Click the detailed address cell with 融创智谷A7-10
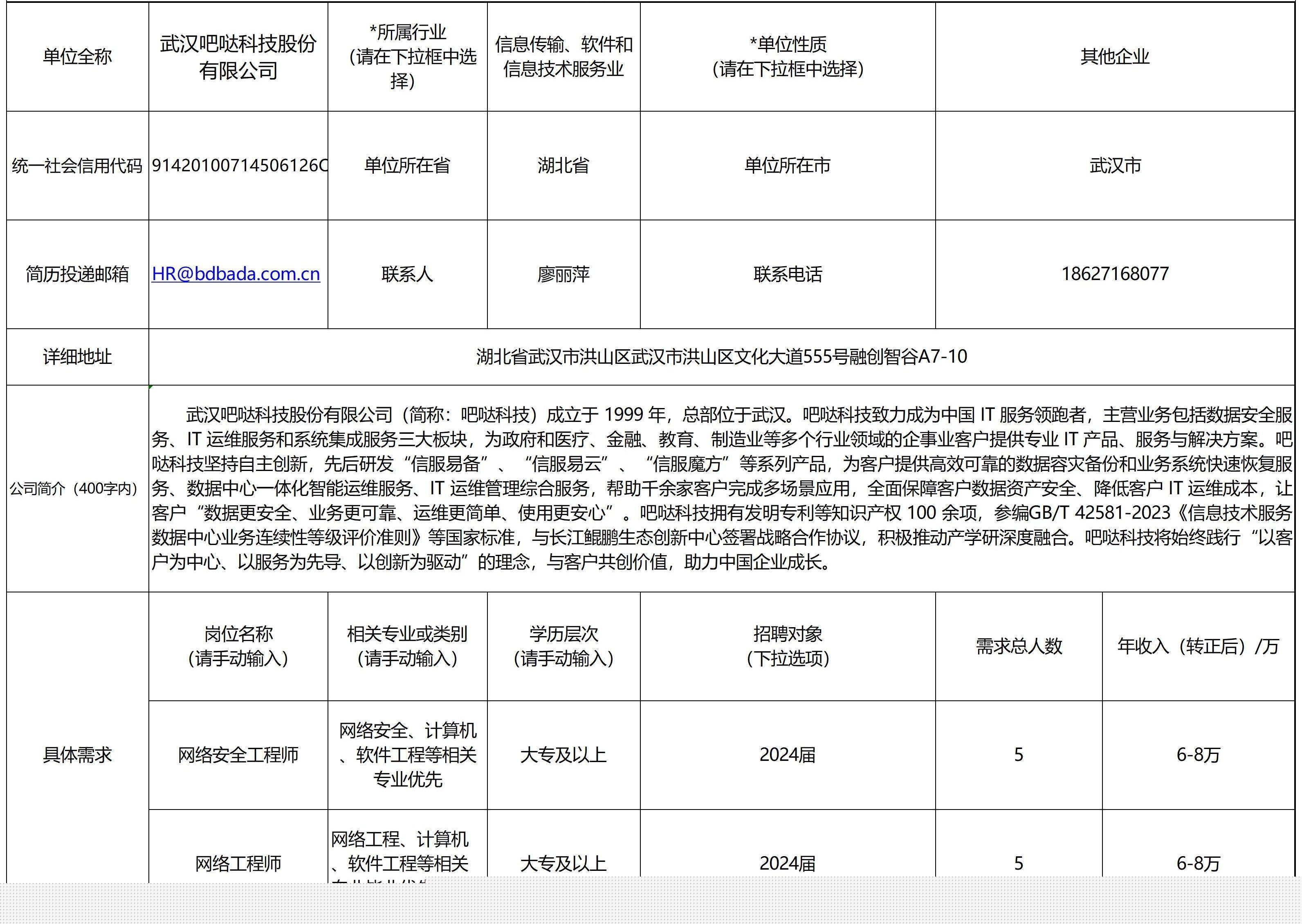 pyautogui.click(x=721, y=357)
